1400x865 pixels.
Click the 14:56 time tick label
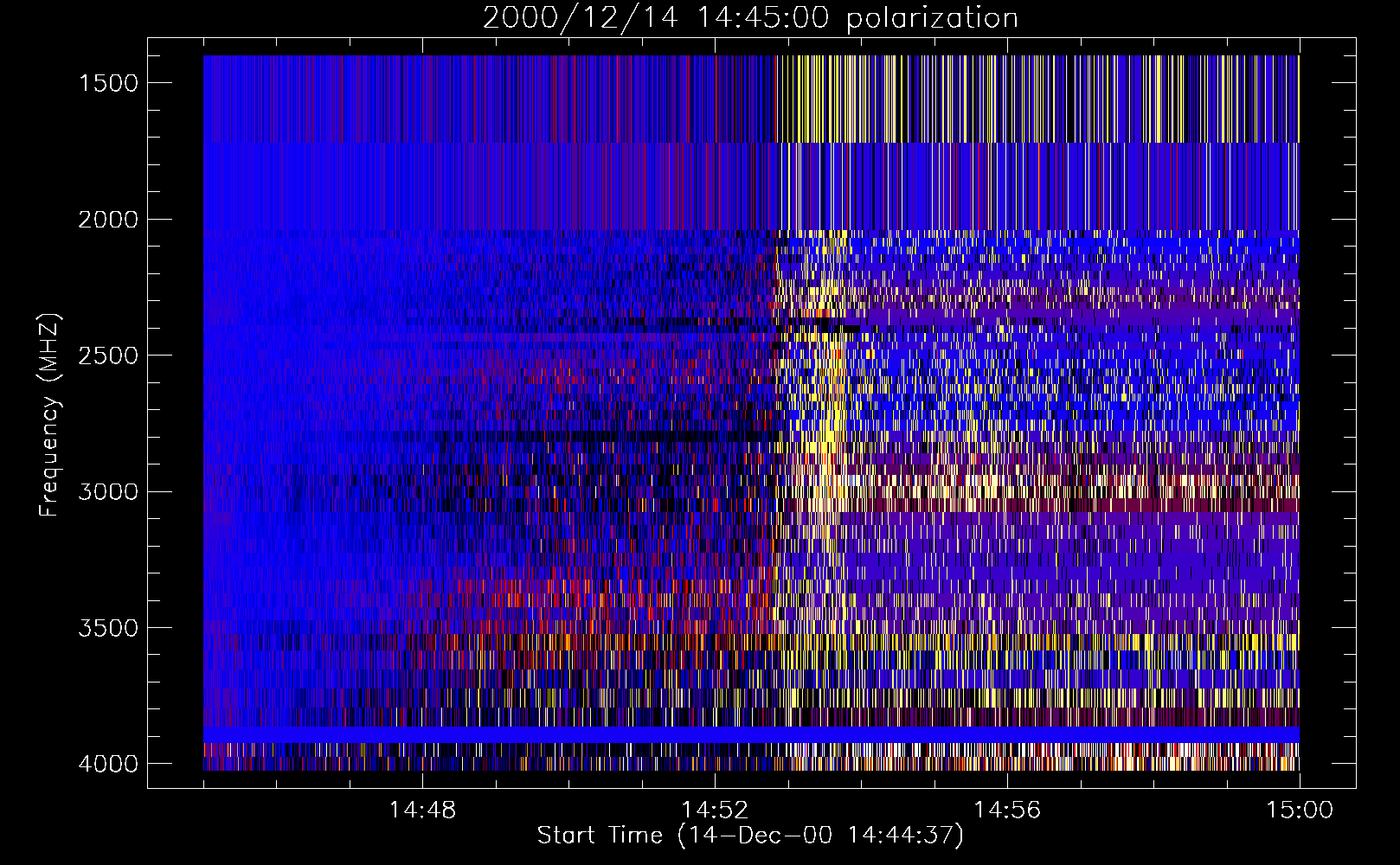[1007, 811]
